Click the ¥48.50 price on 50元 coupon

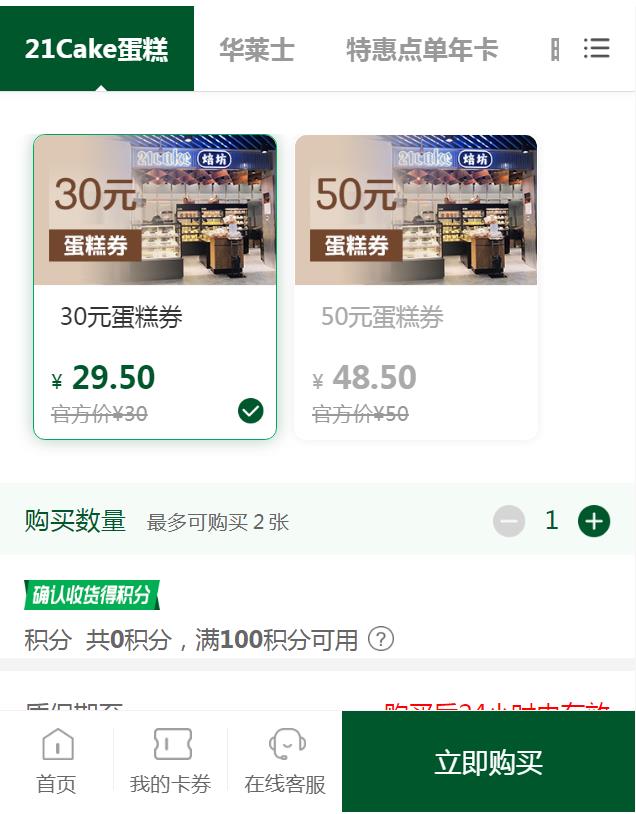pos(364,377)
